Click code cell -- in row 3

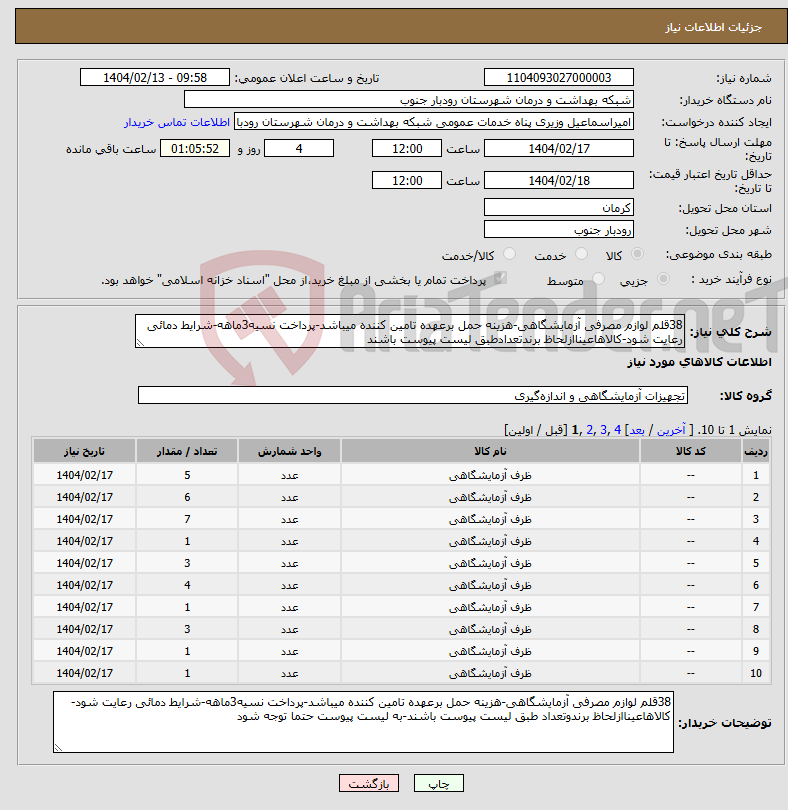pos(691,519)
